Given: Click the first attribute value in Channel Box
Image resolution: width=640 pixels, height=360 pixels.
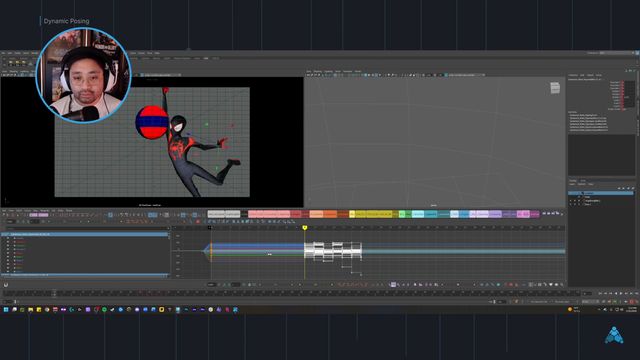Looking at the screenshot, I should pos(628,83).
